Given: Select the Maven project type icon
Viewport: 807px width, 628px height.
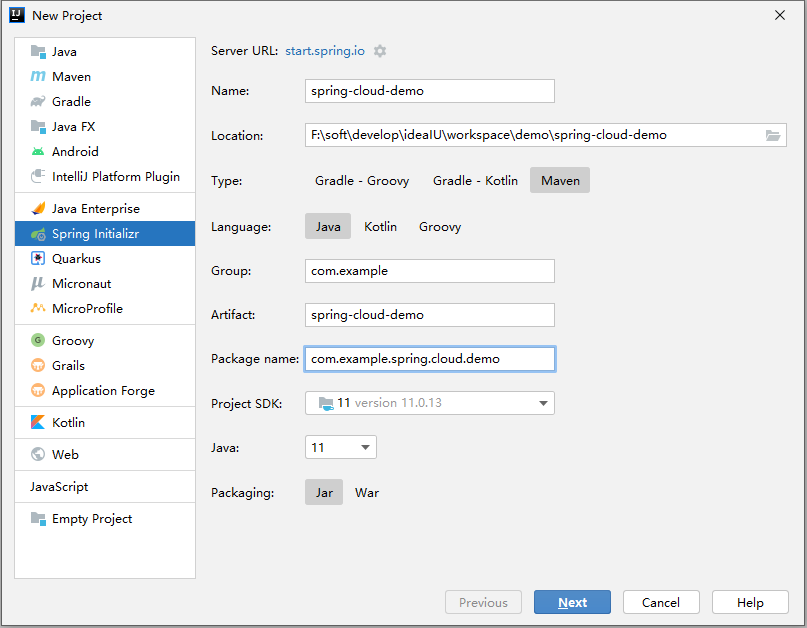Looking at the screenshot, I should click(38, 76).
